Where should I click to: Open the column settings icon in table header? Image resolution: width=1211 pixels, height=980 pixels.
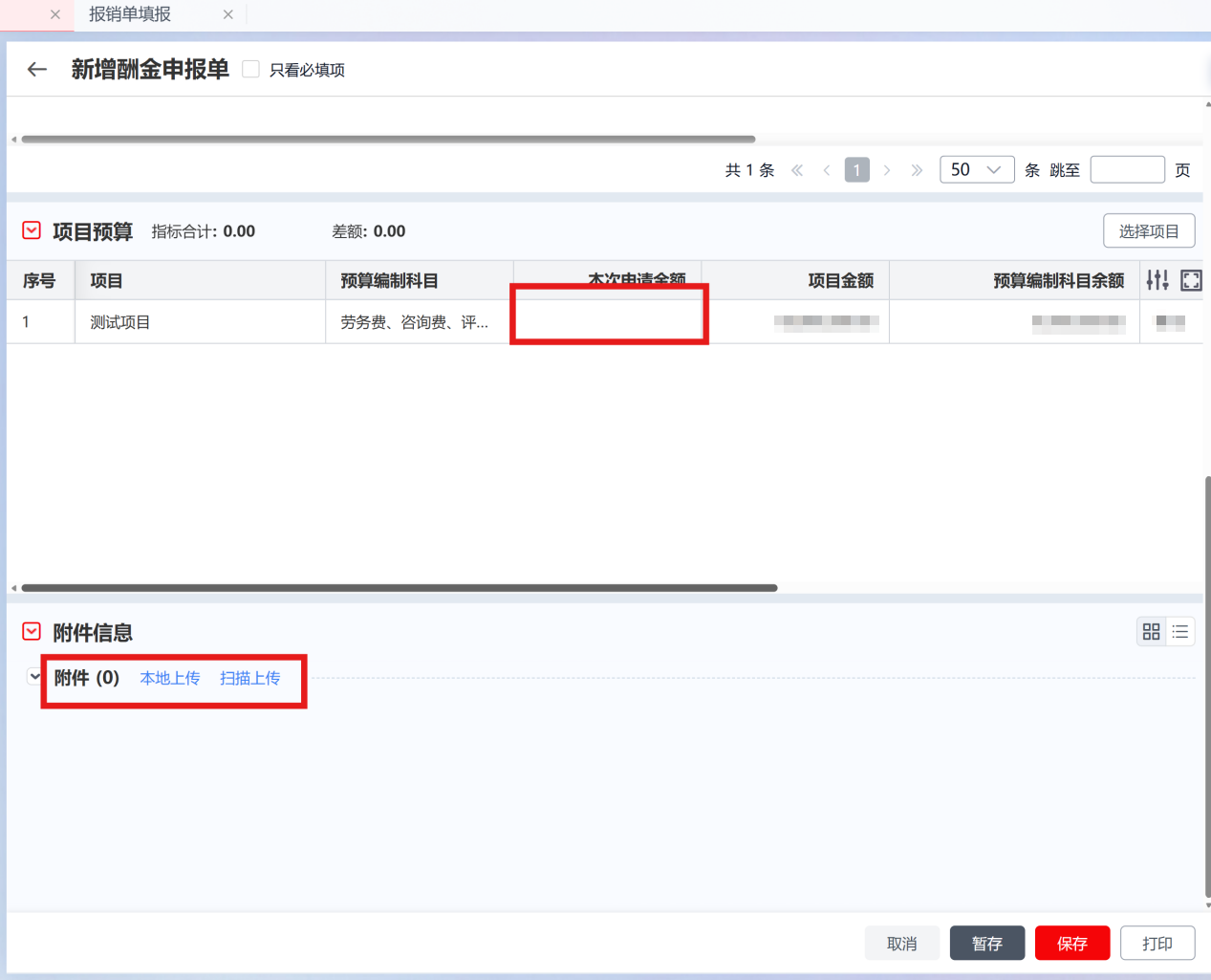[1157, 280]
